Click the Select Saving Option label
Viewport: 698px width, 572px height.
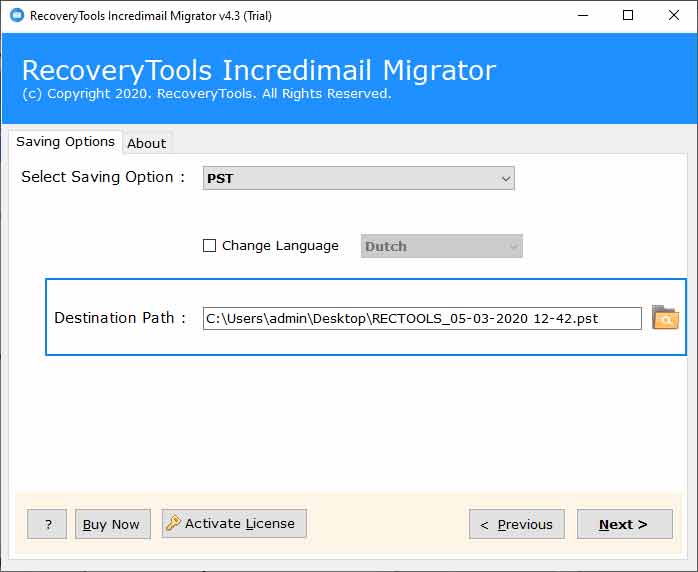pyautogui.click(x=103, y=177)
